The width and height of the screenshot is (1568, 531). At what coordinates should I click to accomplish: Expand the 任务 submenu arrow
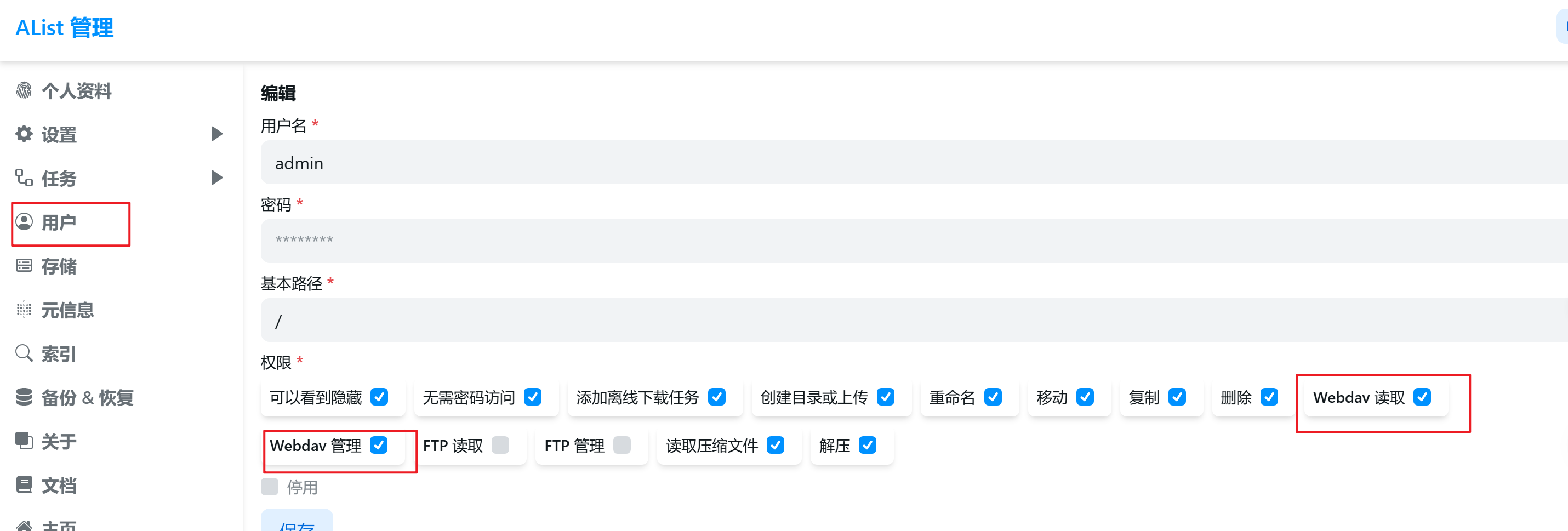click(216, 178)
